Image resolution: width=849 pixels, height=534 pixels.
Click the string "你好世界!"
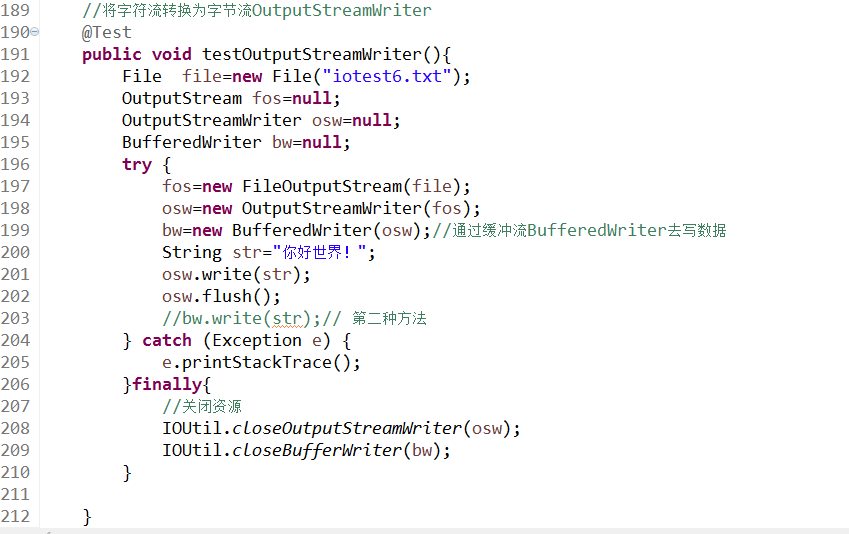[319, 252]
